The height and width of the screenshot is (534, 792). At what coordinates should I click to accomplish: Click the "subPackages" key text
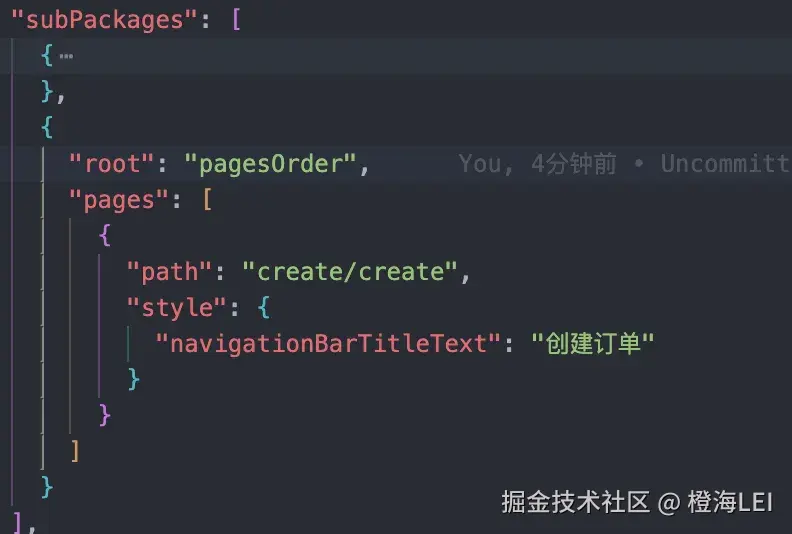point(104,20)
